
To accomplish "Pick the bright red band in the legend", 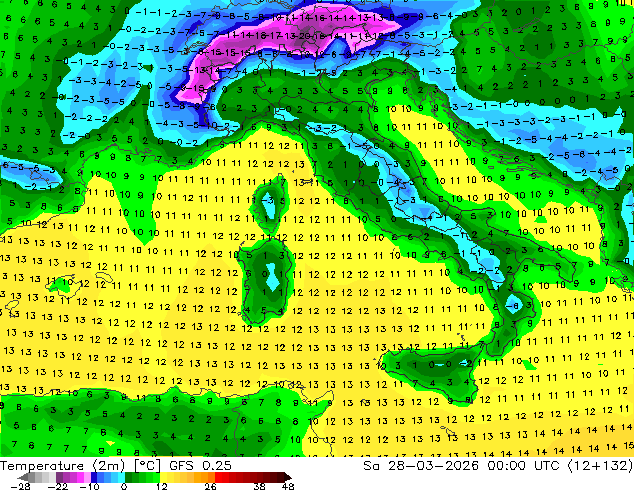I will click(x=218, y=477).
